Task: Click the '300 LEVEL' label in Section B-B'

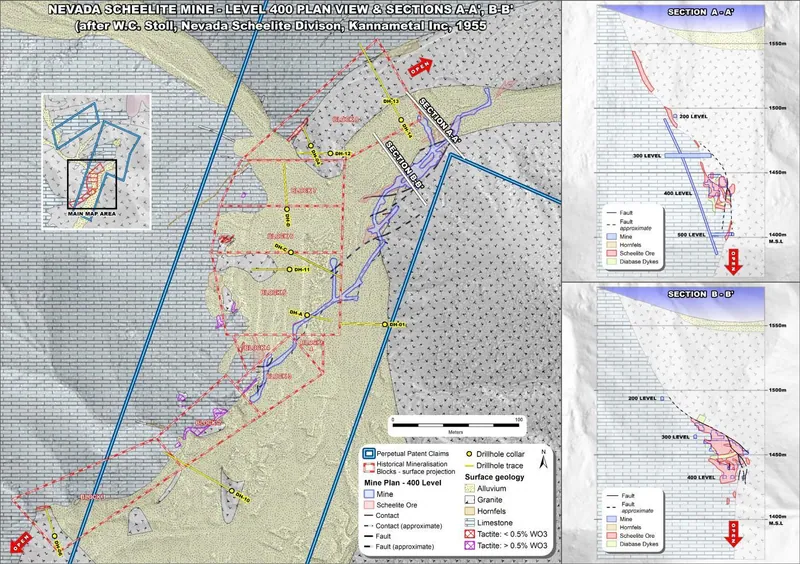Action: pyautogui.click(x=676, y=437)
